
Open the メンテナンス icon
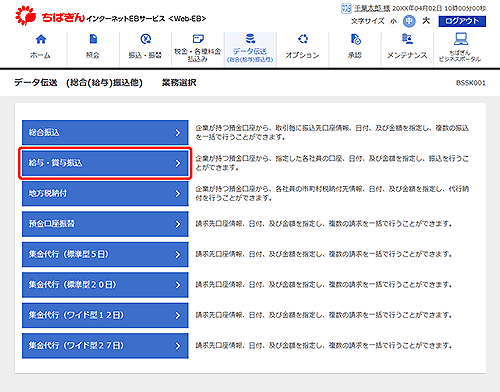coord(407,39)
